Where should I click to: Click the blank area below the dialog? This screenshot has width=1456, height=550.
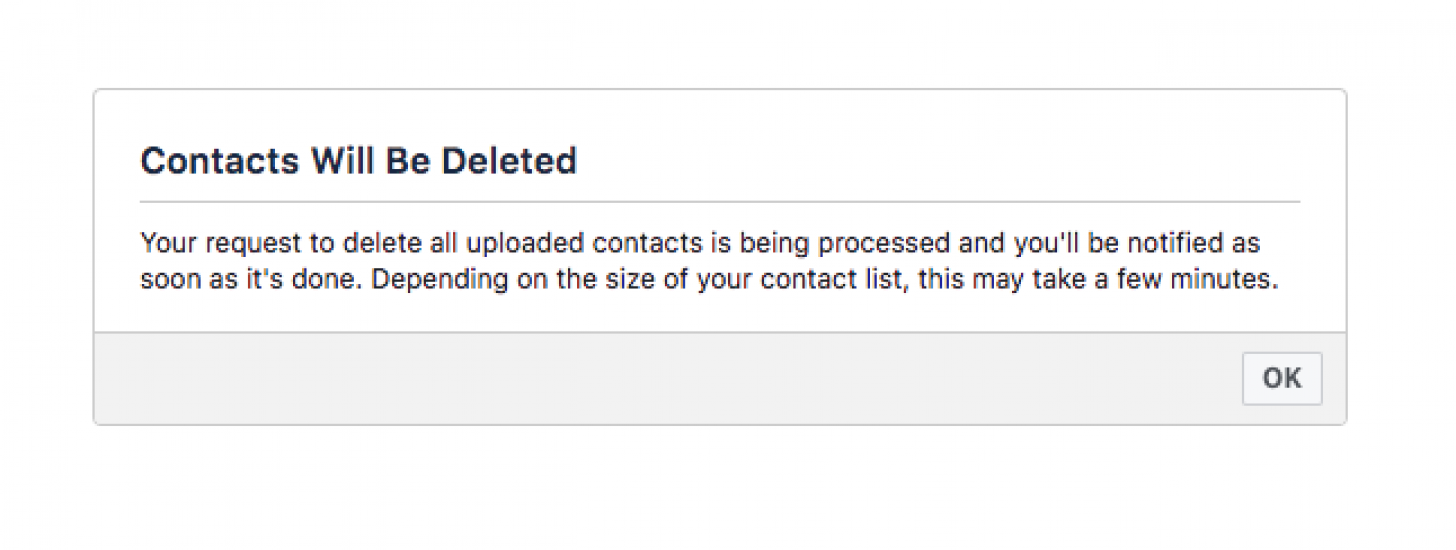(720, 490)
